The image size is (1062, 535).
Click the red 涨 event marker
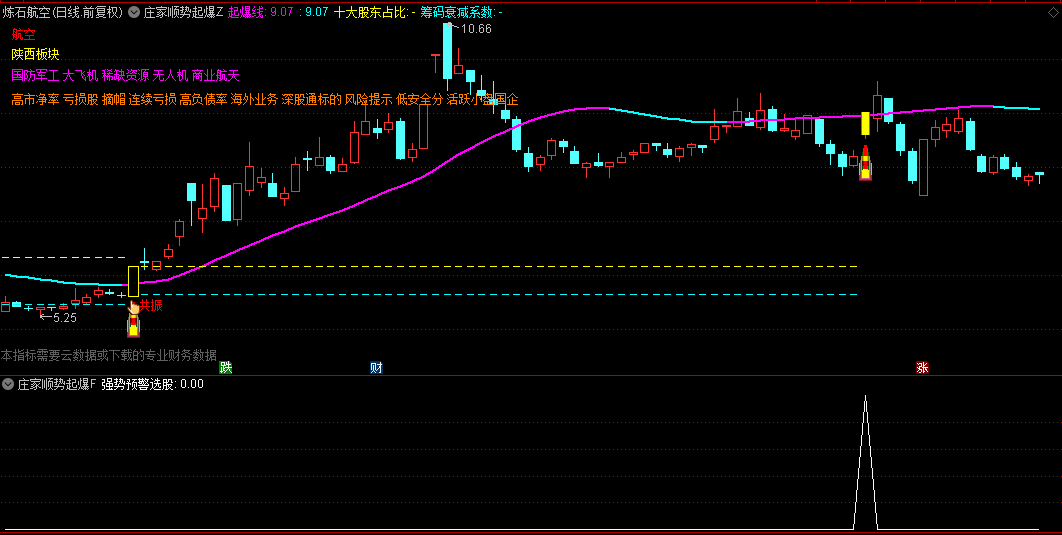922,368
